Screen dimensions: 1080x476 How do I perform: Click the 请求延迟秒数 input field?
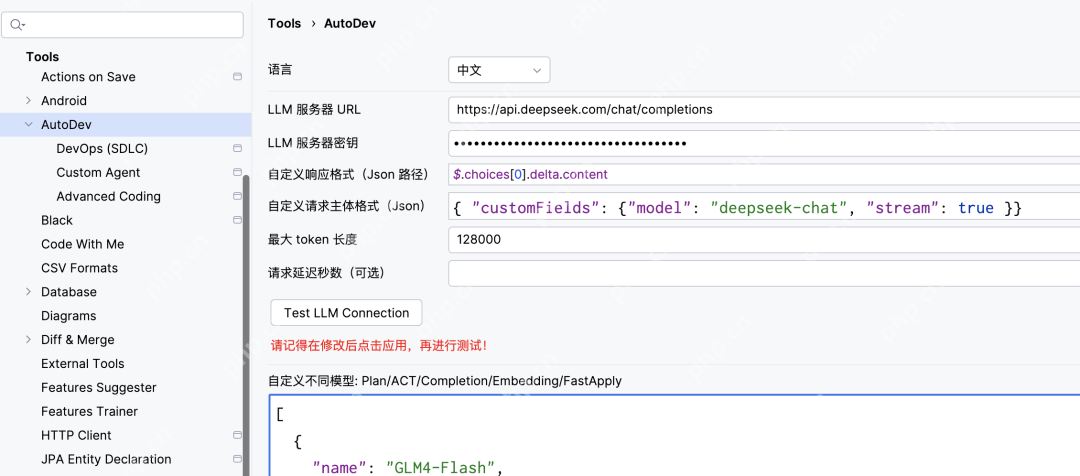(x=764, y=273)
